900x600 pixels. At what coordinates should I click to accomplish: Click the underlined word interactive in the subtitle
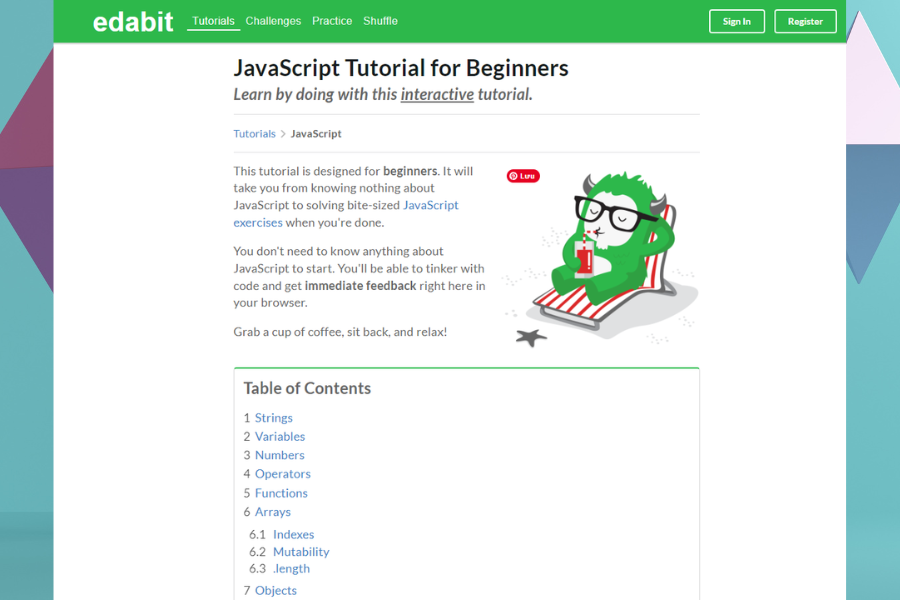pos(437,94)
